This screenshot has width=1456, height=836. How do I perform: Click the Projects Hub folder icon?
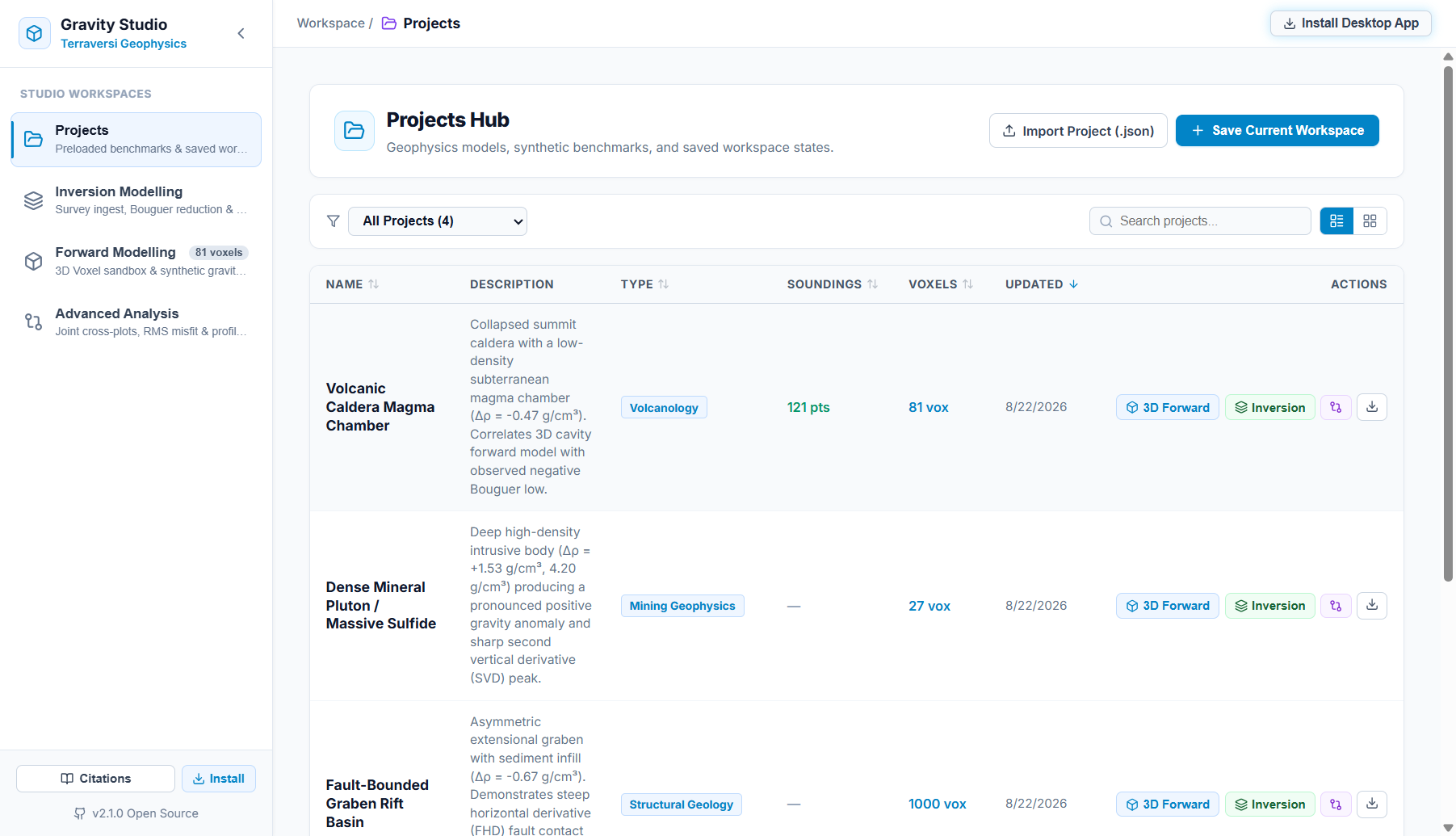[355, 131]
